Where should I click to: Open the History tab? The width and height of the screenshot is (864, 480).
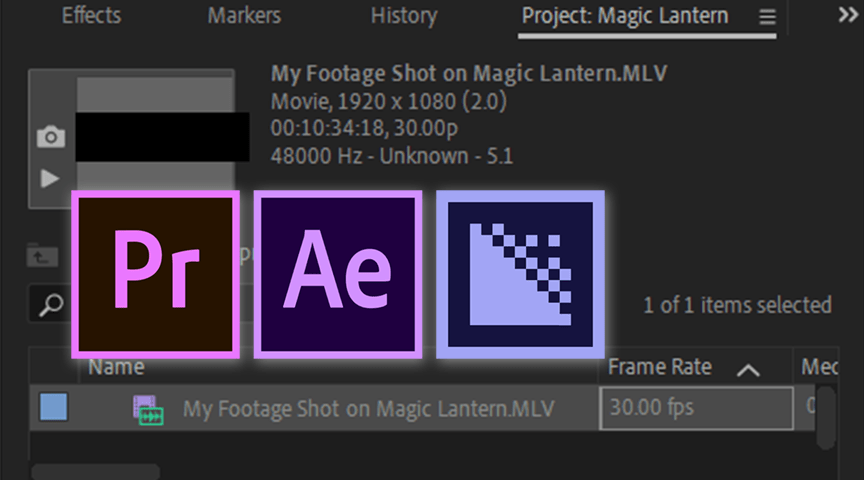coord(403,17)
